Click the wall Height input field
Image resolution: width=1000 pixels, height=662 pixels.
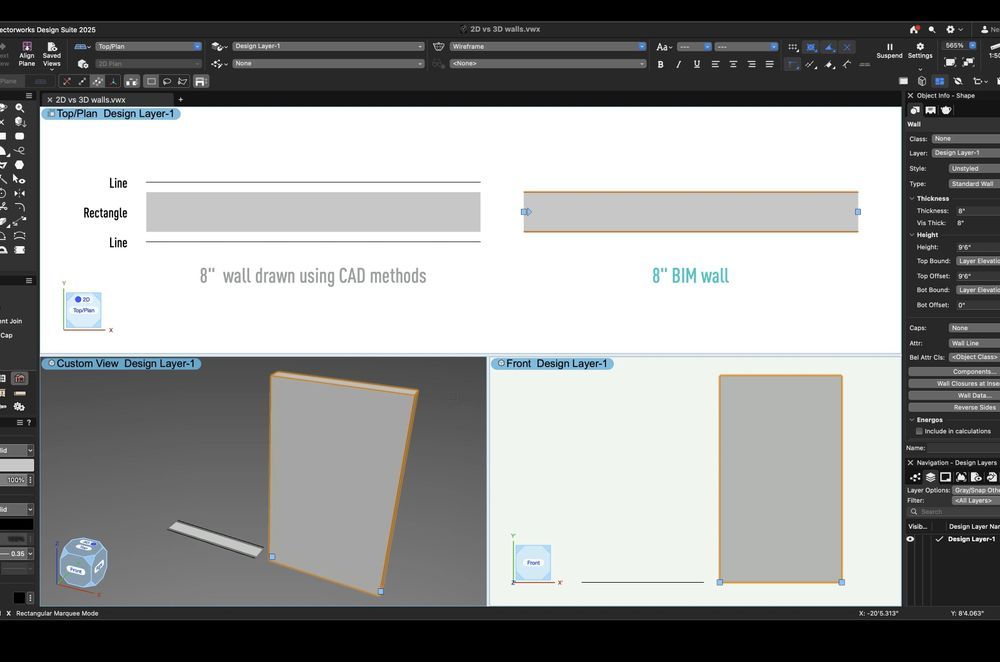coord(976,247)
